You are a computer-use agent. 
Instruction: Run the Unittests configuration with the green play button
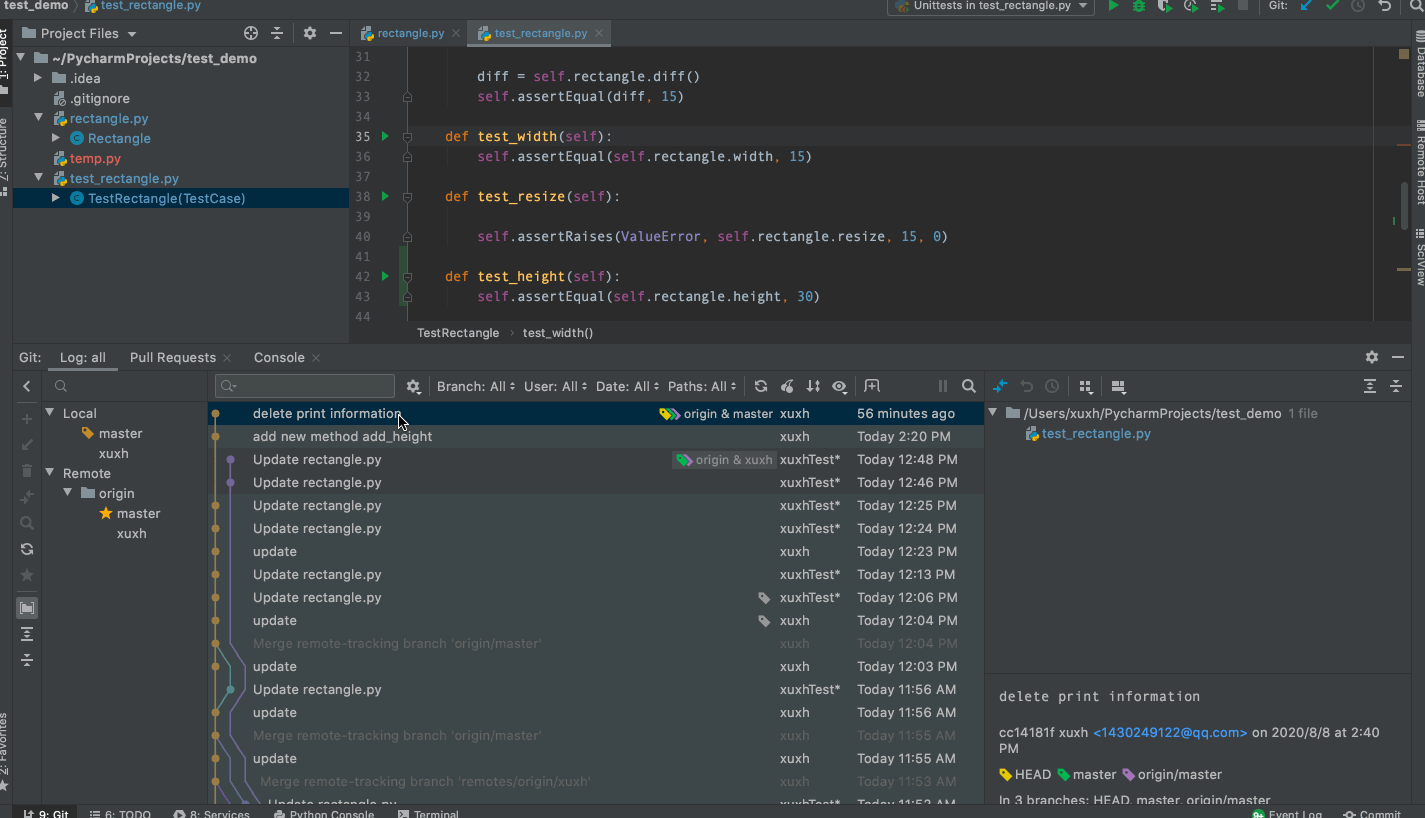click(1113, 6)
